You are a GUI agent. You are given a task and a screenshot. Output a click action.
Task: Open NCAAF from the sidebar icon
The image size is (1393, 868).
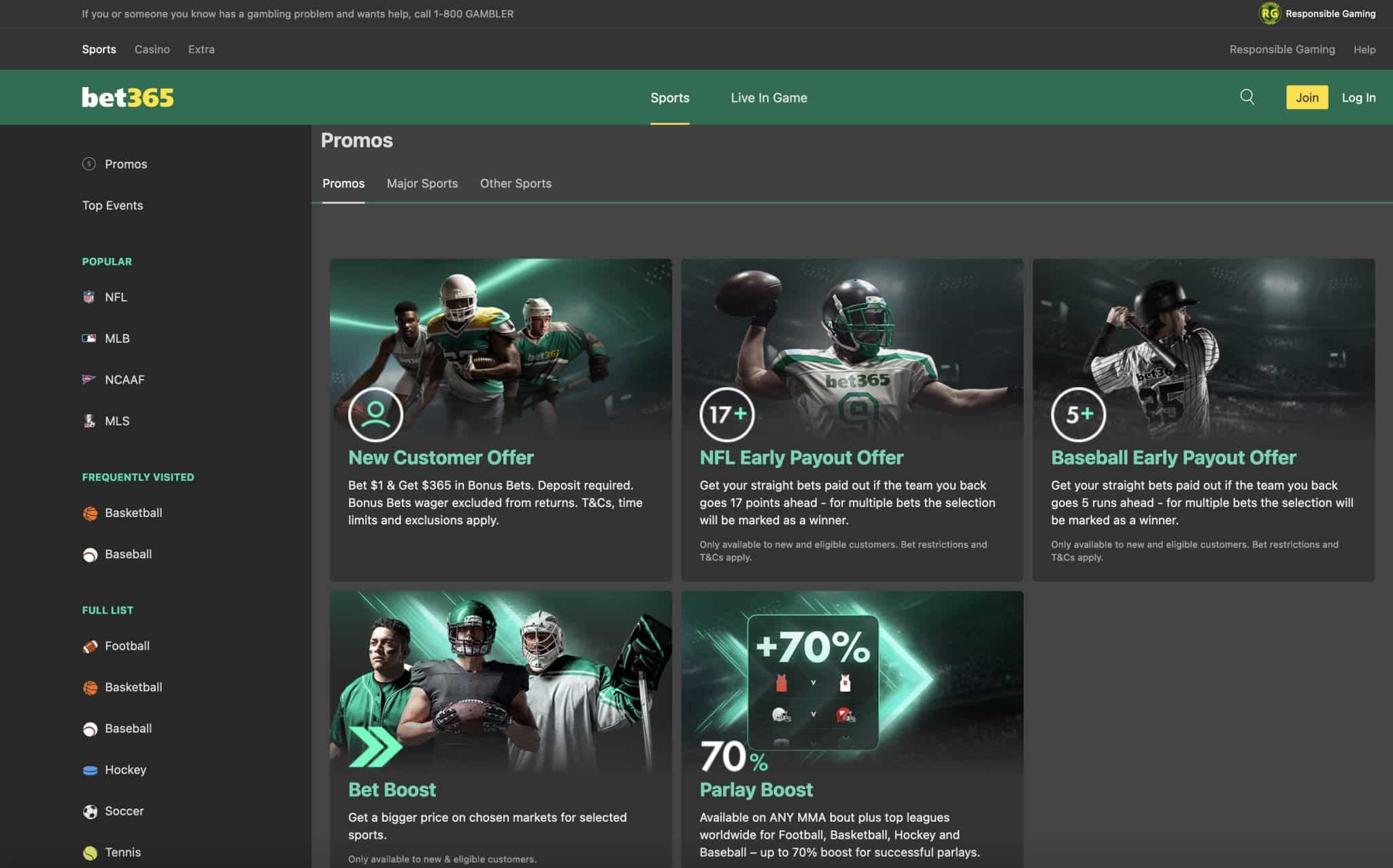(x=89, y=379)
